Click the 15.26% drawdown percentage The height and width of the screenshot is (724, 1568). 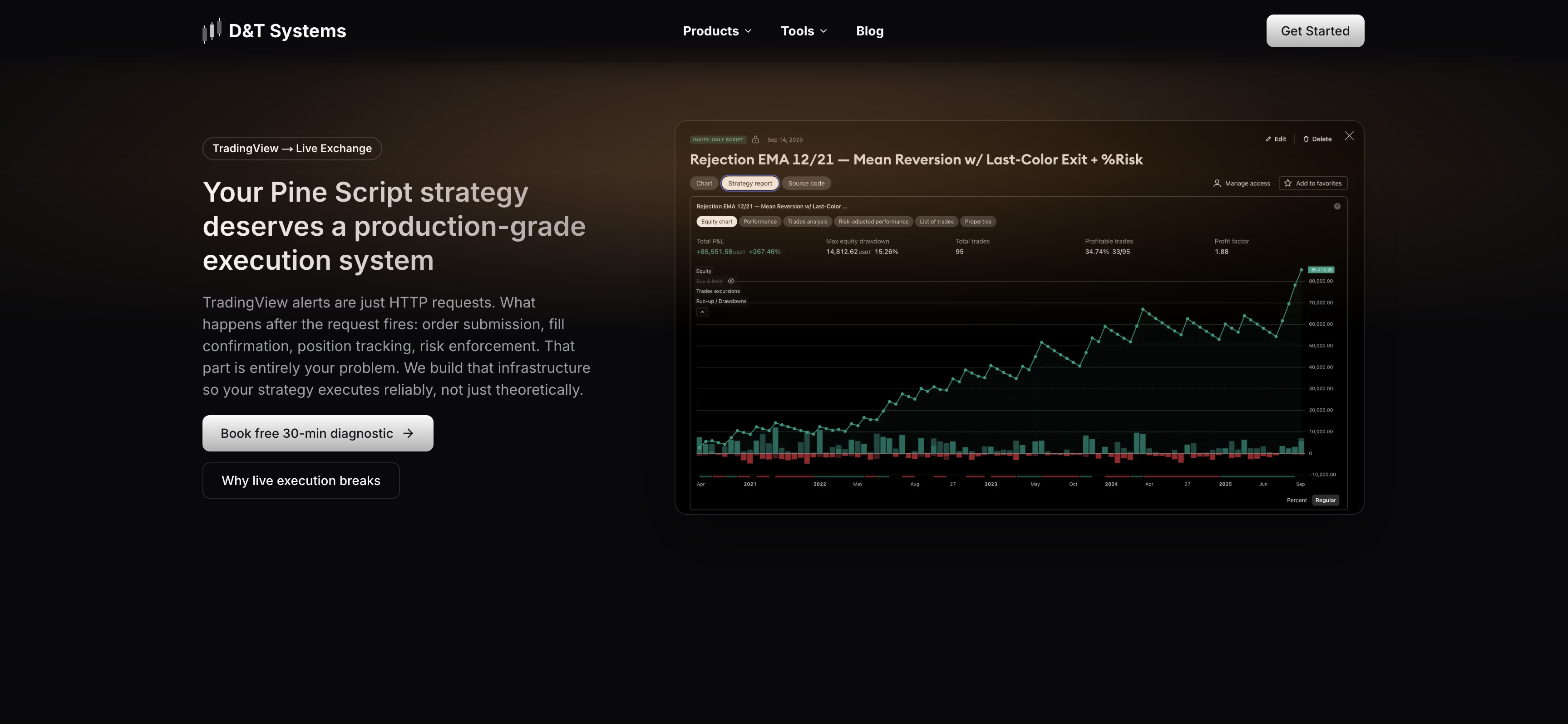point(886,252)
